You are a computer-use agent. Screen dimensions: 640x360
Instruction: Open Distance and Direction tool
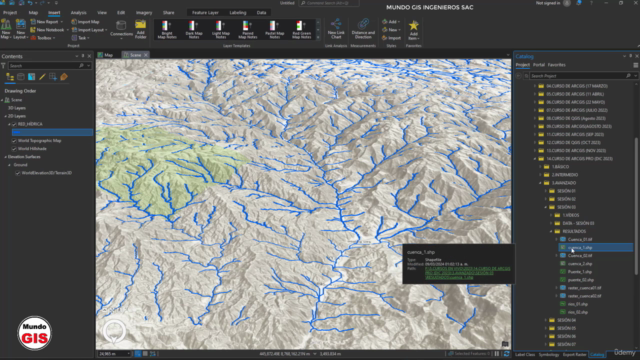tap(363, 29)
